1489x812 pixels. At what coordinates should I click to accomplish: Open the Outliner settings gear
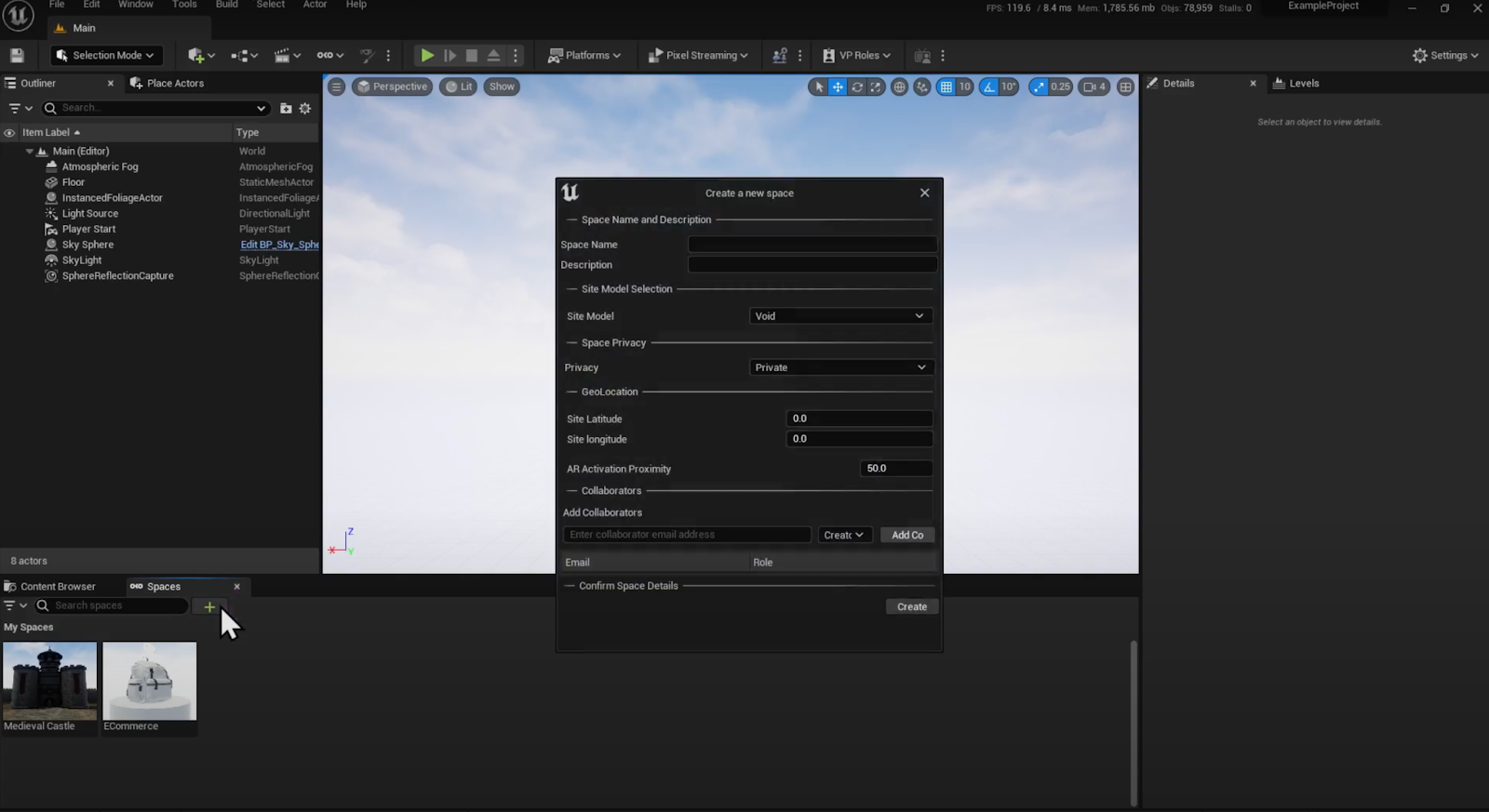tap(305, 109)
